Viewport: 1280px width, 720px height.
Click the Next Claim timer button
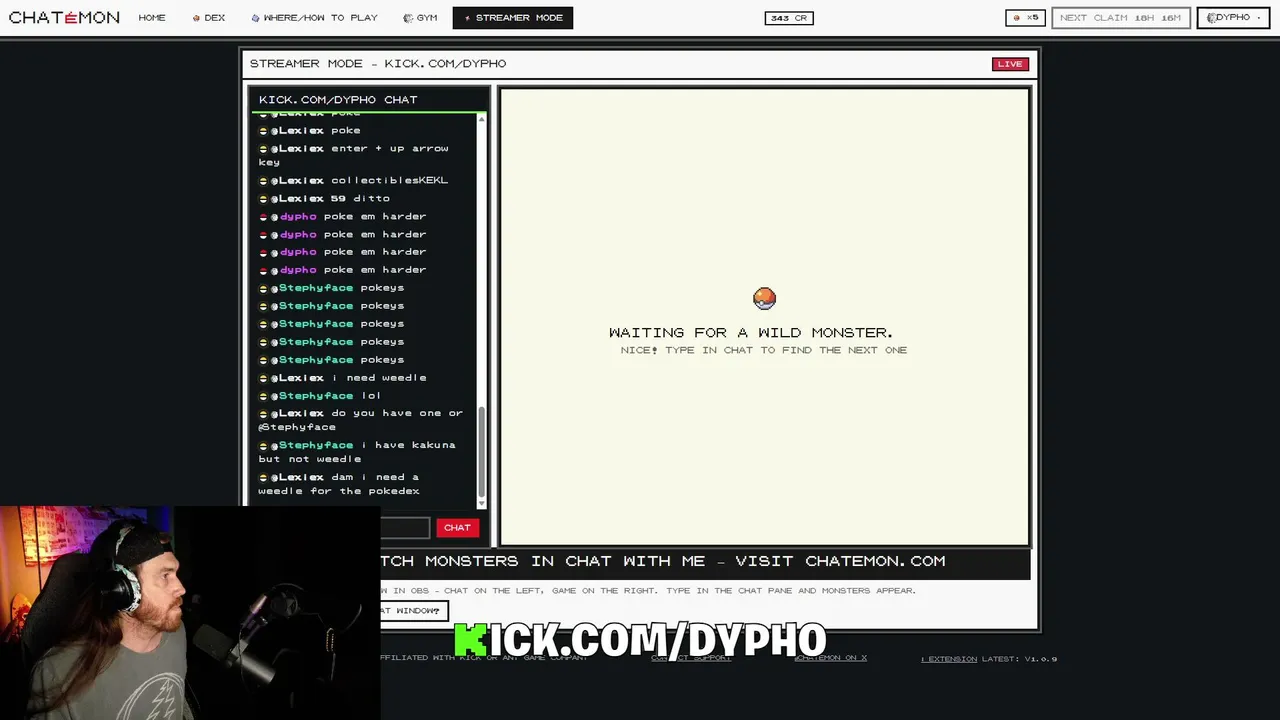coord(1120,18)
